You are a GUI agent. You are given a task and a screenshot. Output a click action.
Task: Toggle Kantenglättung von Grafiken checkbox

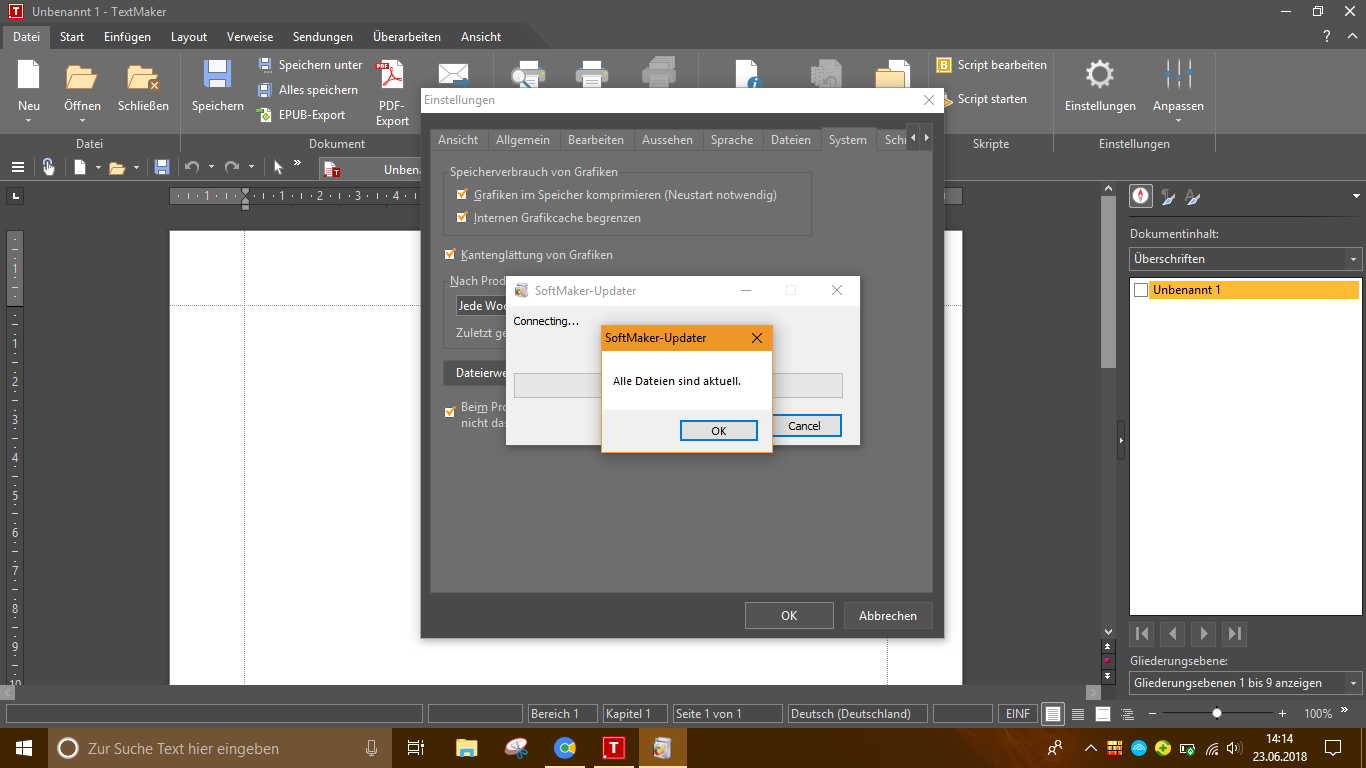[x=450, y=255]
